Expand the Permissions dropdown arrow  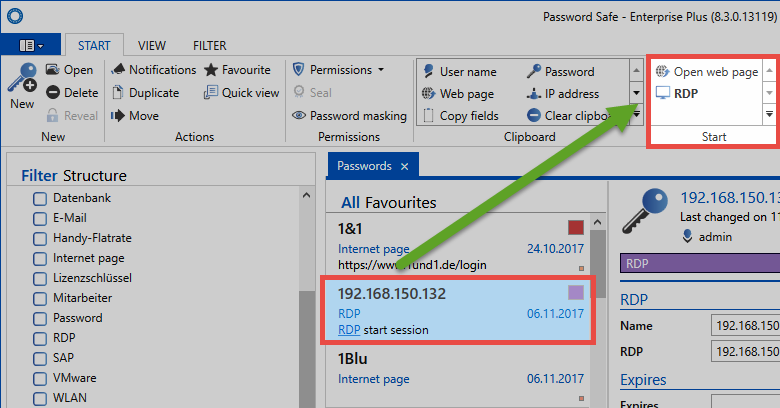(x=380, y=70)
